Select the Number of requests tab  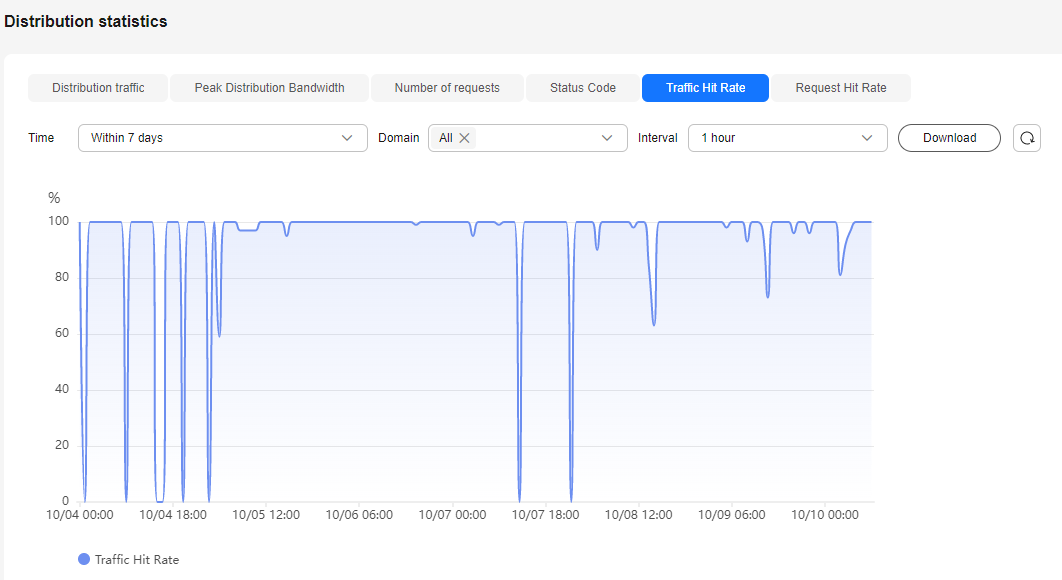pos(447,88)
